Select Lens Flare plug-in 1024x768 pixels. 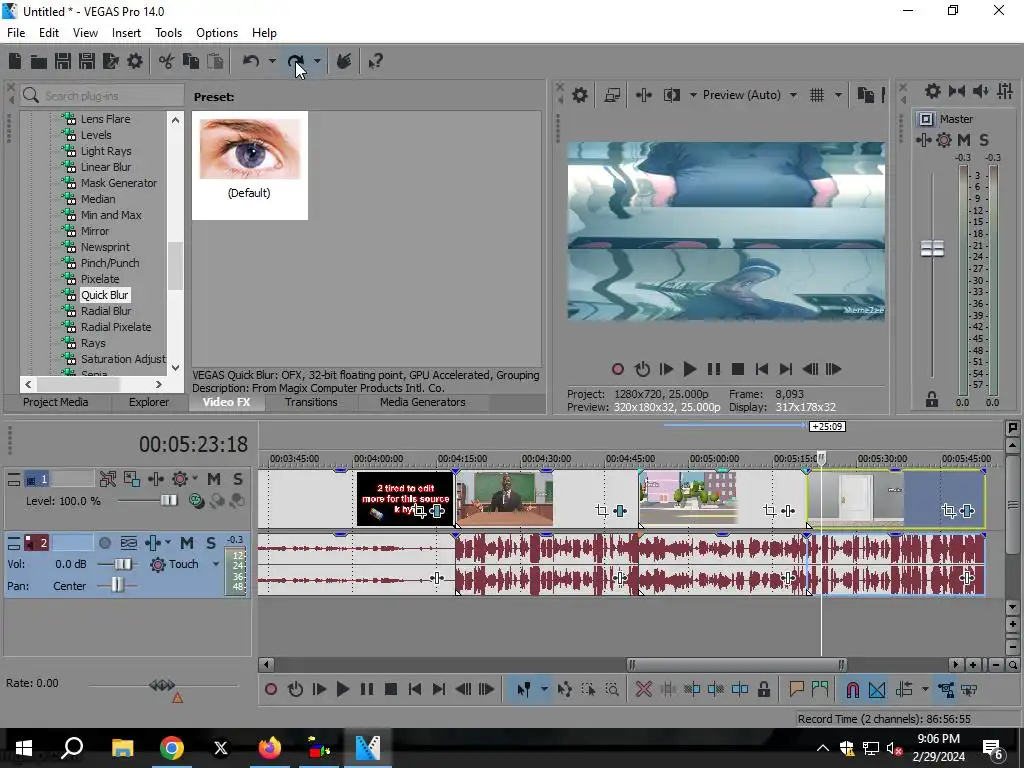(x=105, y=119)
